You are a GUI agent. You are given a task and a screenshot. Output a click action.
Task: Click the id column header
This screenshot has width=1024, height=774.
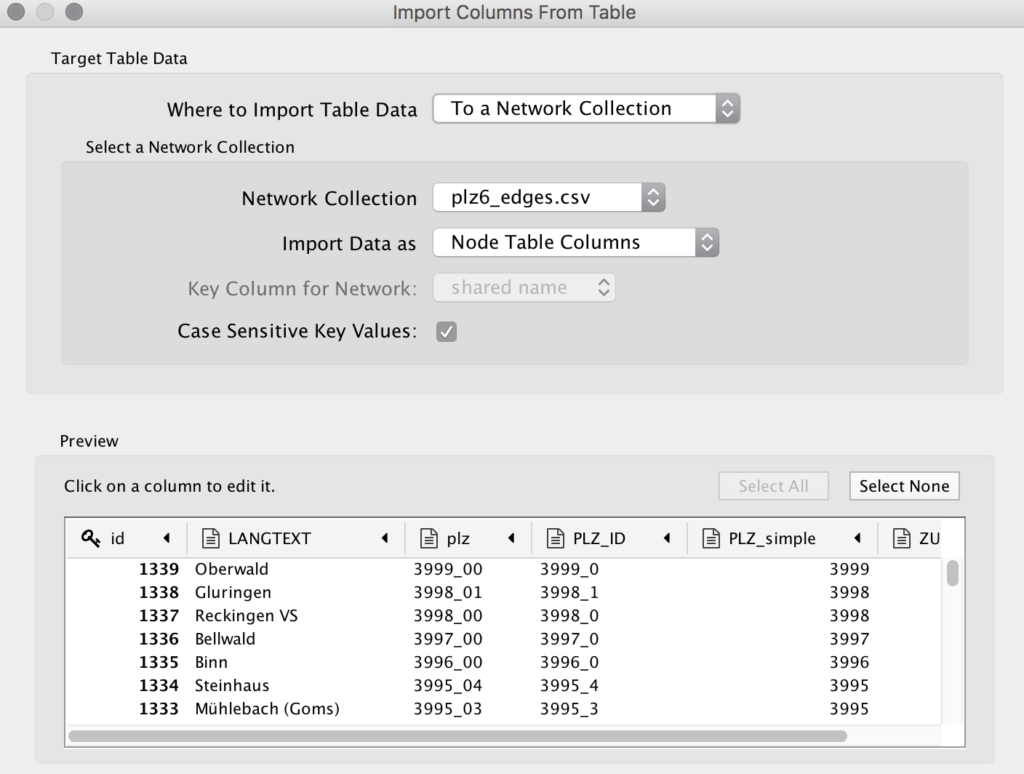coord(126,538)
